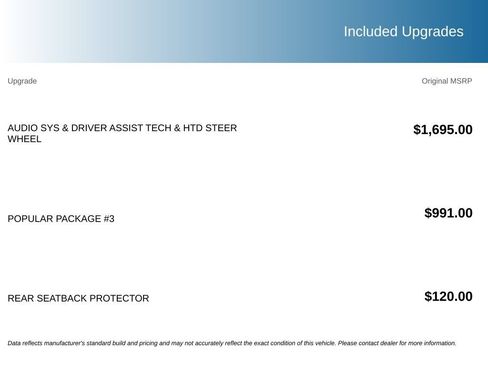Click 'Data reflects manufacturer's standard build' text
Screen dimensions: 488x366
tap(66, 343)
